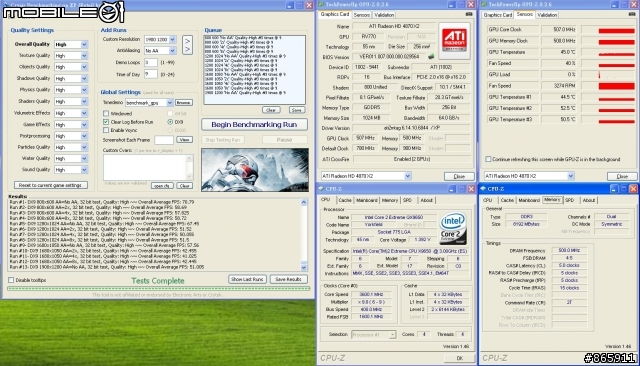Open the Custom Resolution dropdown
The height and width of the screenshot is (366, 640).
(x=172, y=39)
